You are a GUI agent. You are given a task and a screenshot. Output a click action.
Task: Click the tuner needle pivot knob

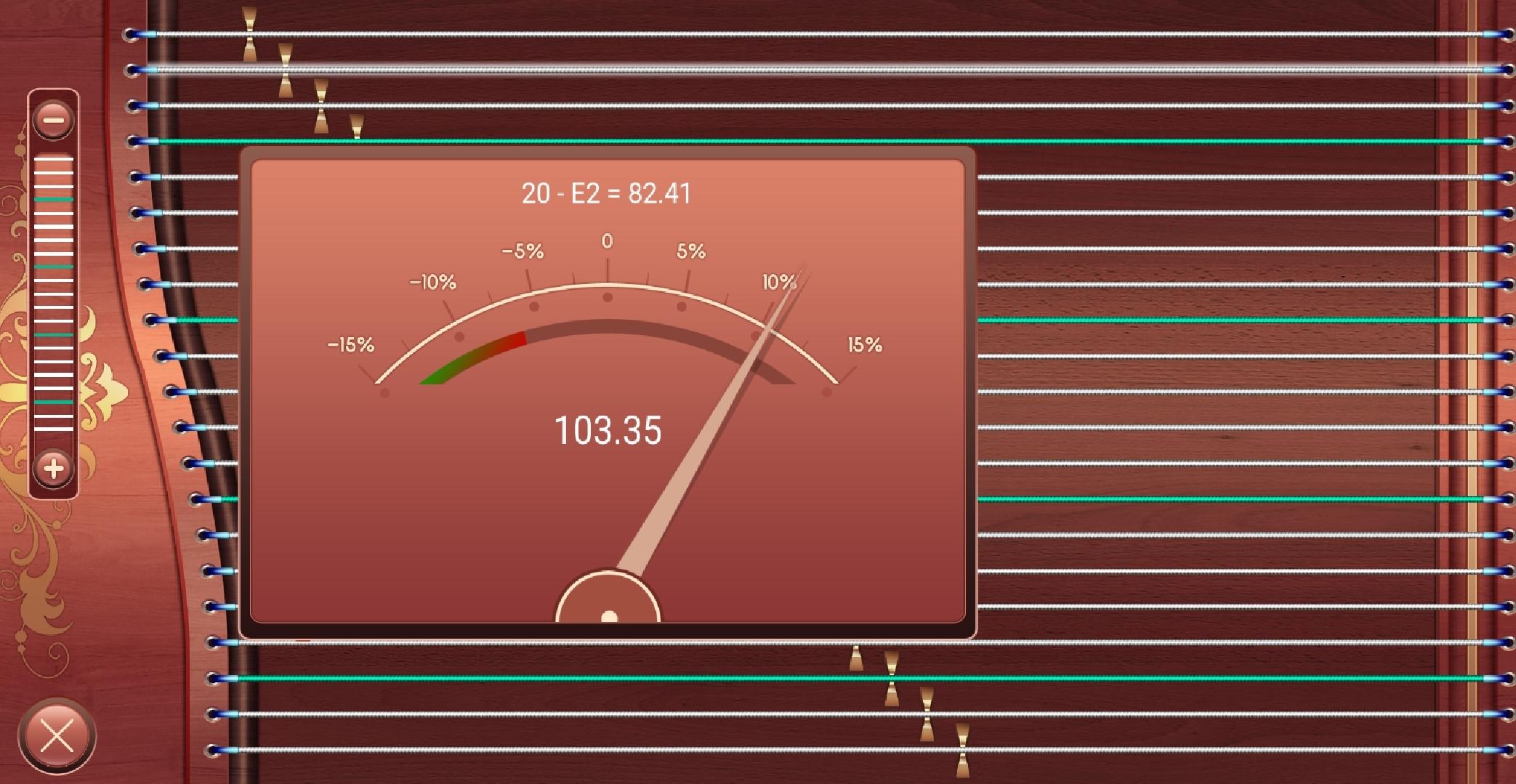click(608, 597)
